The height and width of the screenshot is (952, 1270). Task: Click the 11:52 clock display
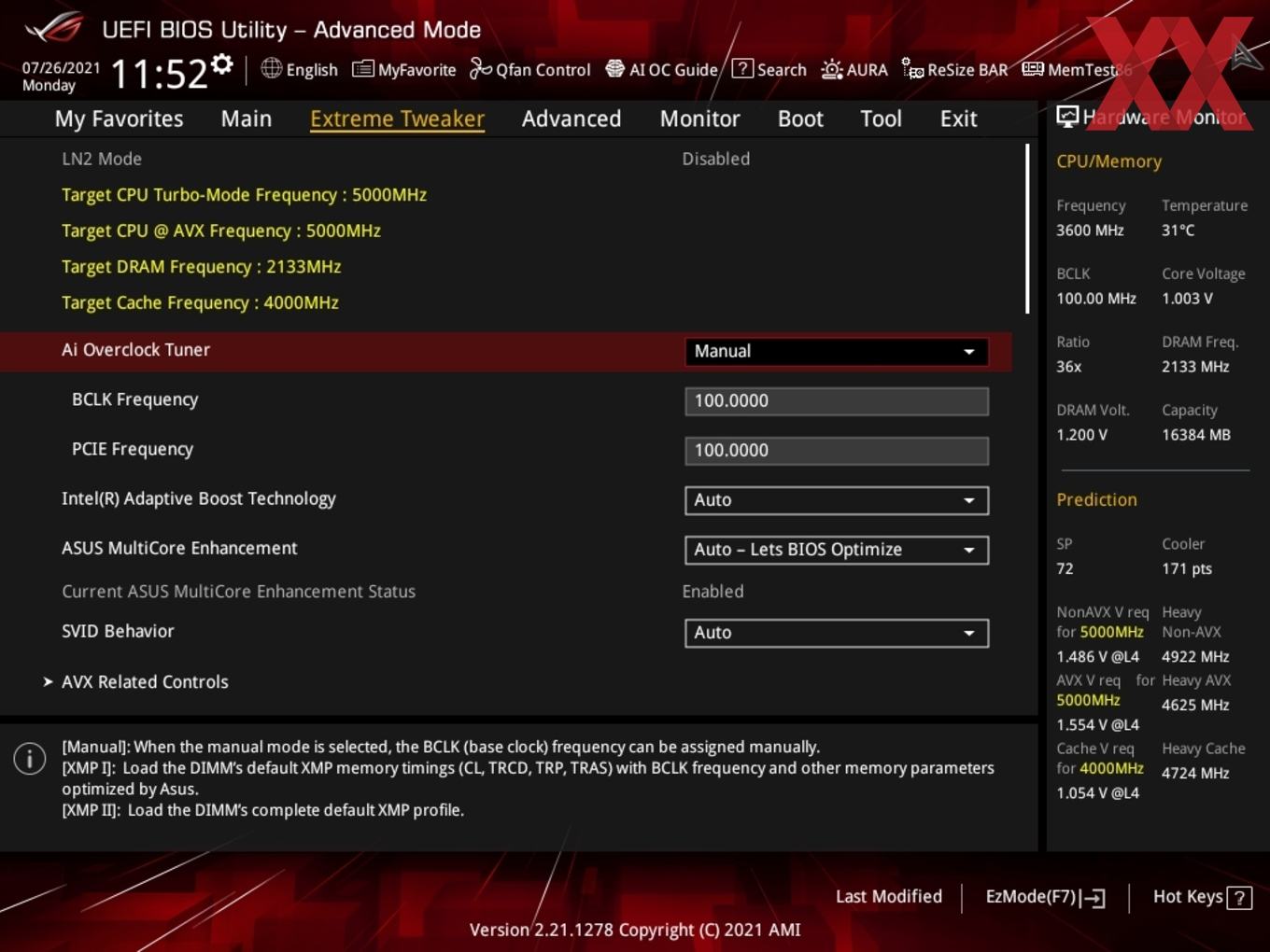coord(159,73)
